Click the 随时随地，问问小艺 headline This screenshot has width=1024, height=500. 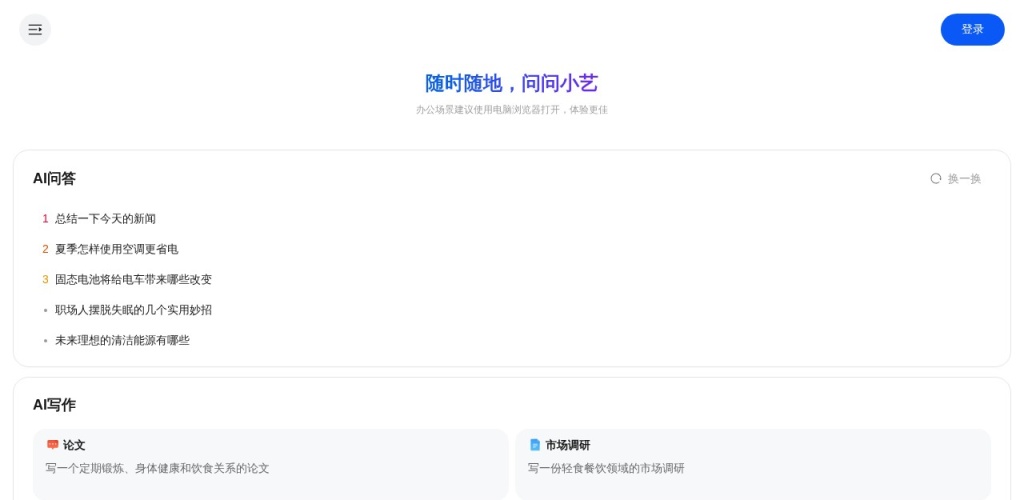click(511, 84)
